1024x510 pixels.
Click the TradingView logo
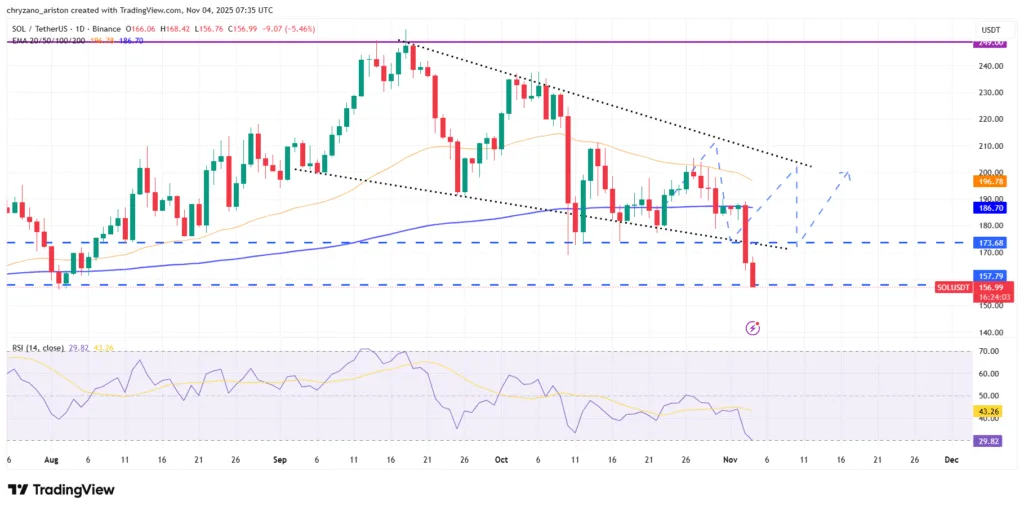pyautogui.click(x=59, y=490)
